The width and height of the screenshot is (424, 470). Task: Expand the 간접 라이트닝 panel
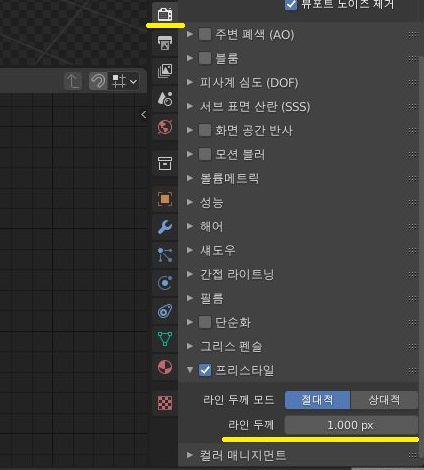point(190,274)
